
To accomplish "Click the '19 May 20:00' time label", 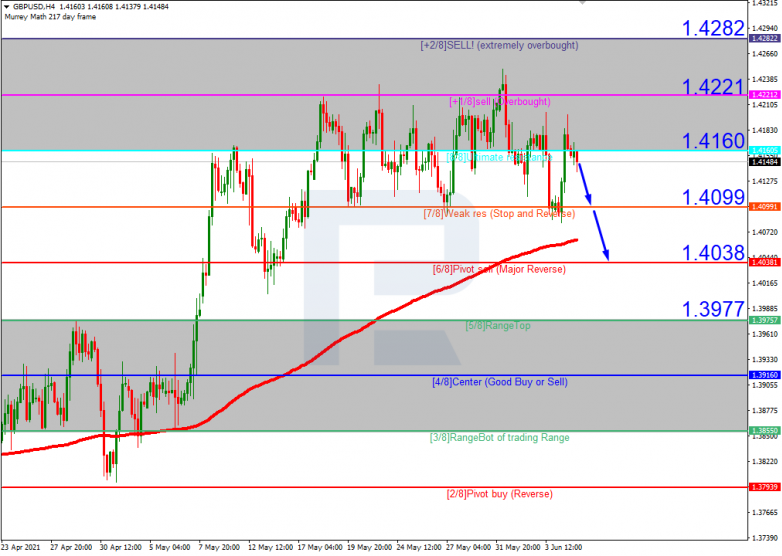I will [369, 548].
